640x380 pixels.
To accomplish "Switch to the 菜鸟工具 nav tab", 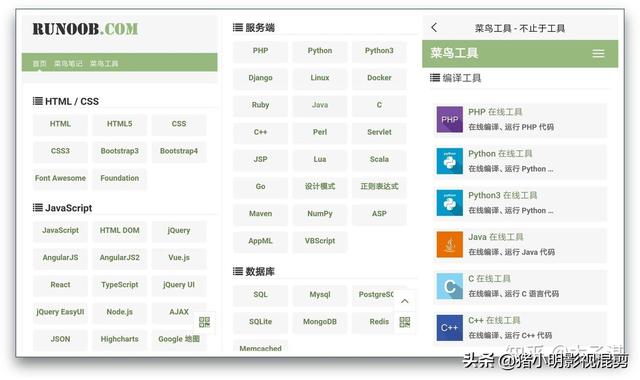I will (x=104, y=63).
